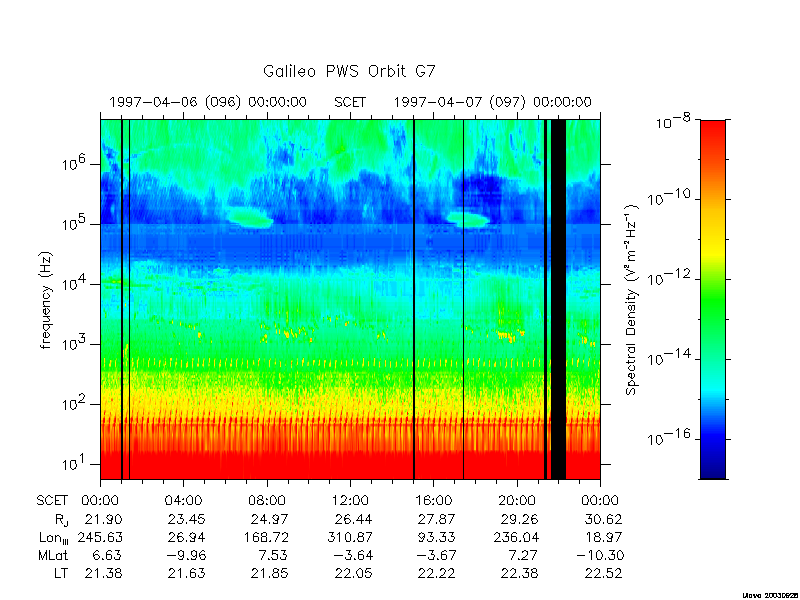Click the colorbar tick label 10^-14

[669, 358]
